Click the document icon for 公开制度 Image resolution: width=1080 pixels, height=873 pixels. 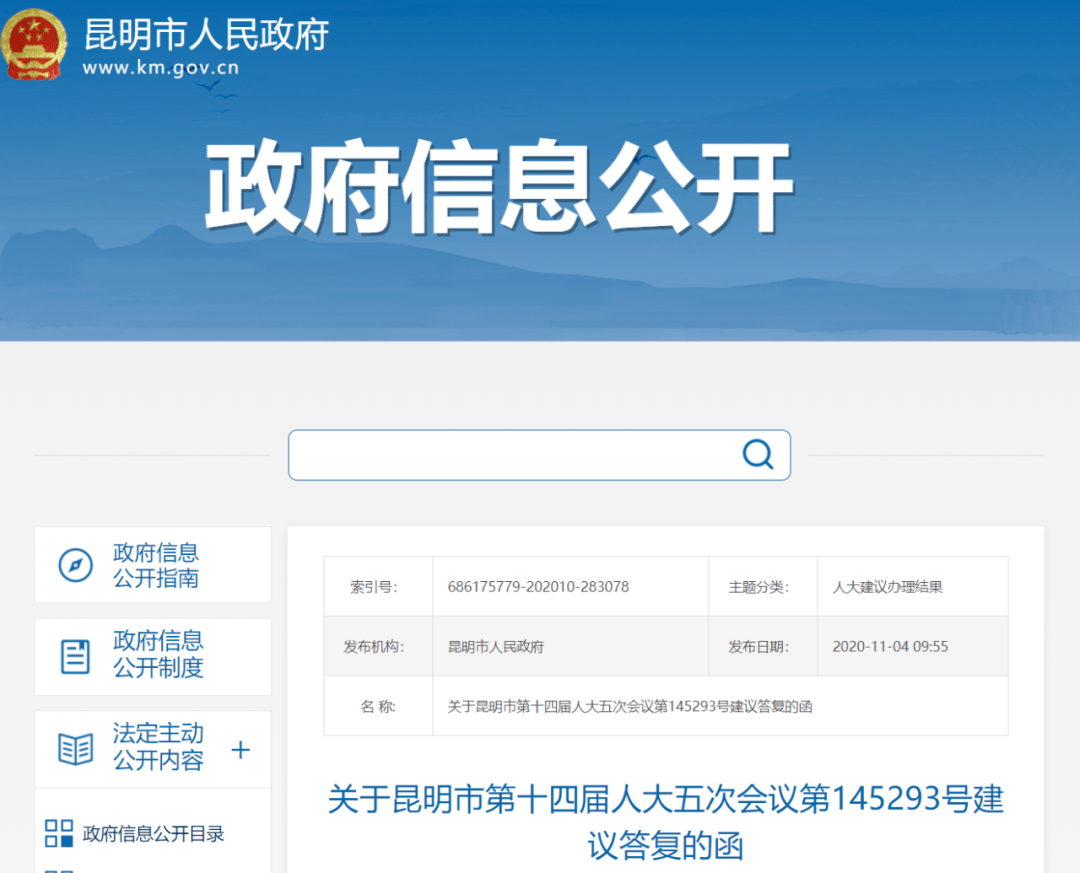coord(75,655)
